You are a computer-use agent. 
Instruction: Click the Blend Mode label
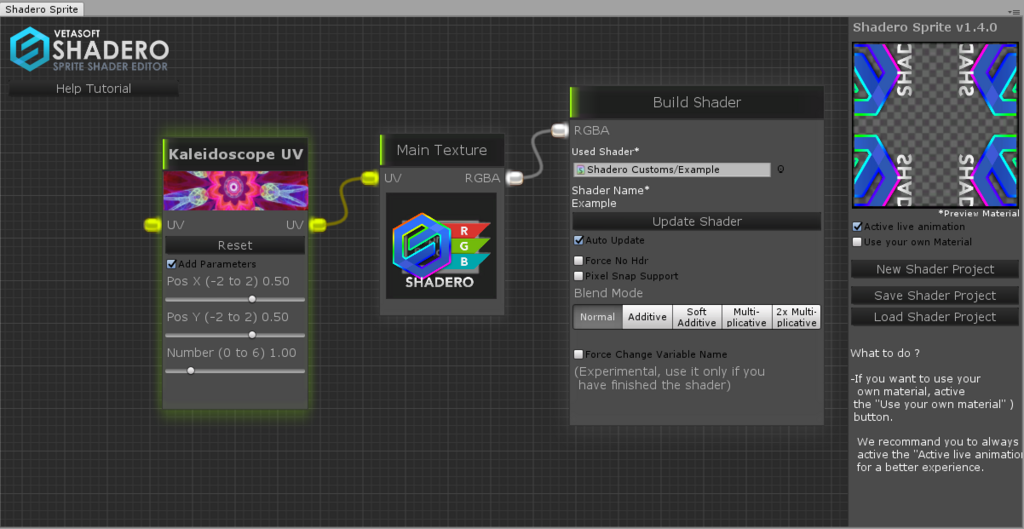(608, 293)
